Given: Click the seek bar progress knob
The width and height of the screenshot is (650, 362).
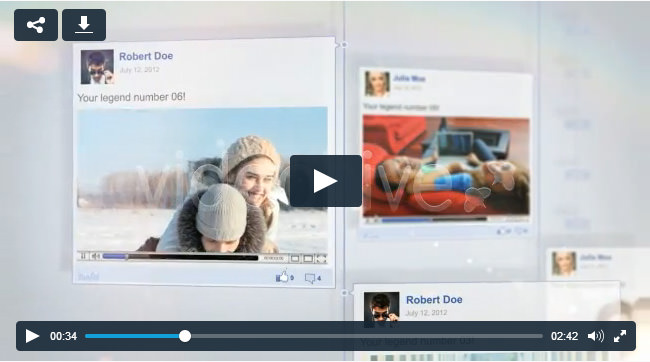Looking at the screenshot, I should [x=185, y=336].
